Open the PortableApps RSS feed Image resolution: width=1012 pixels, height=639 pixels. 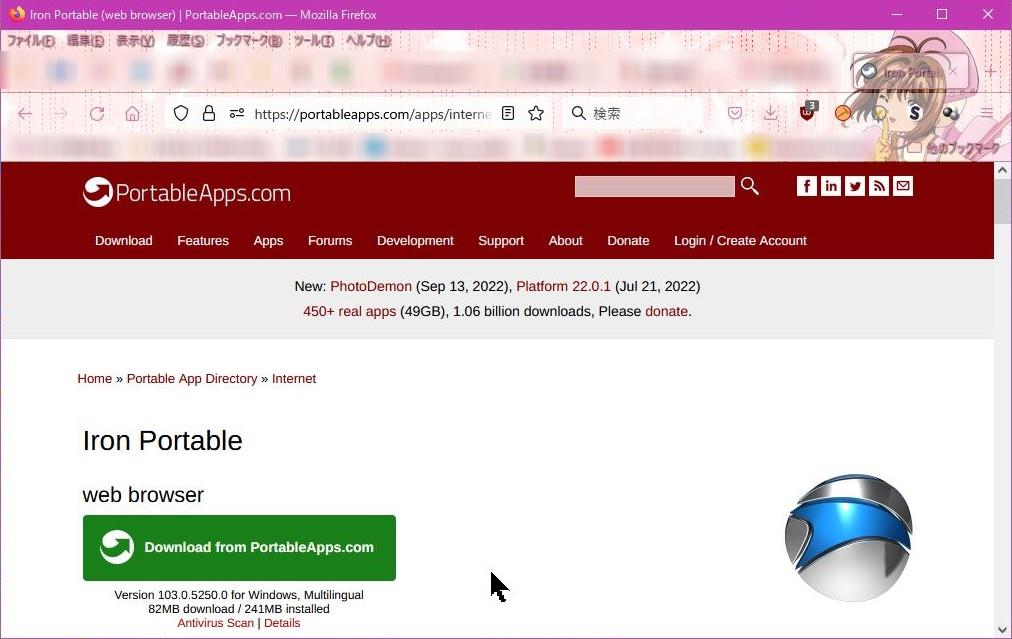[x=878, y=186]
